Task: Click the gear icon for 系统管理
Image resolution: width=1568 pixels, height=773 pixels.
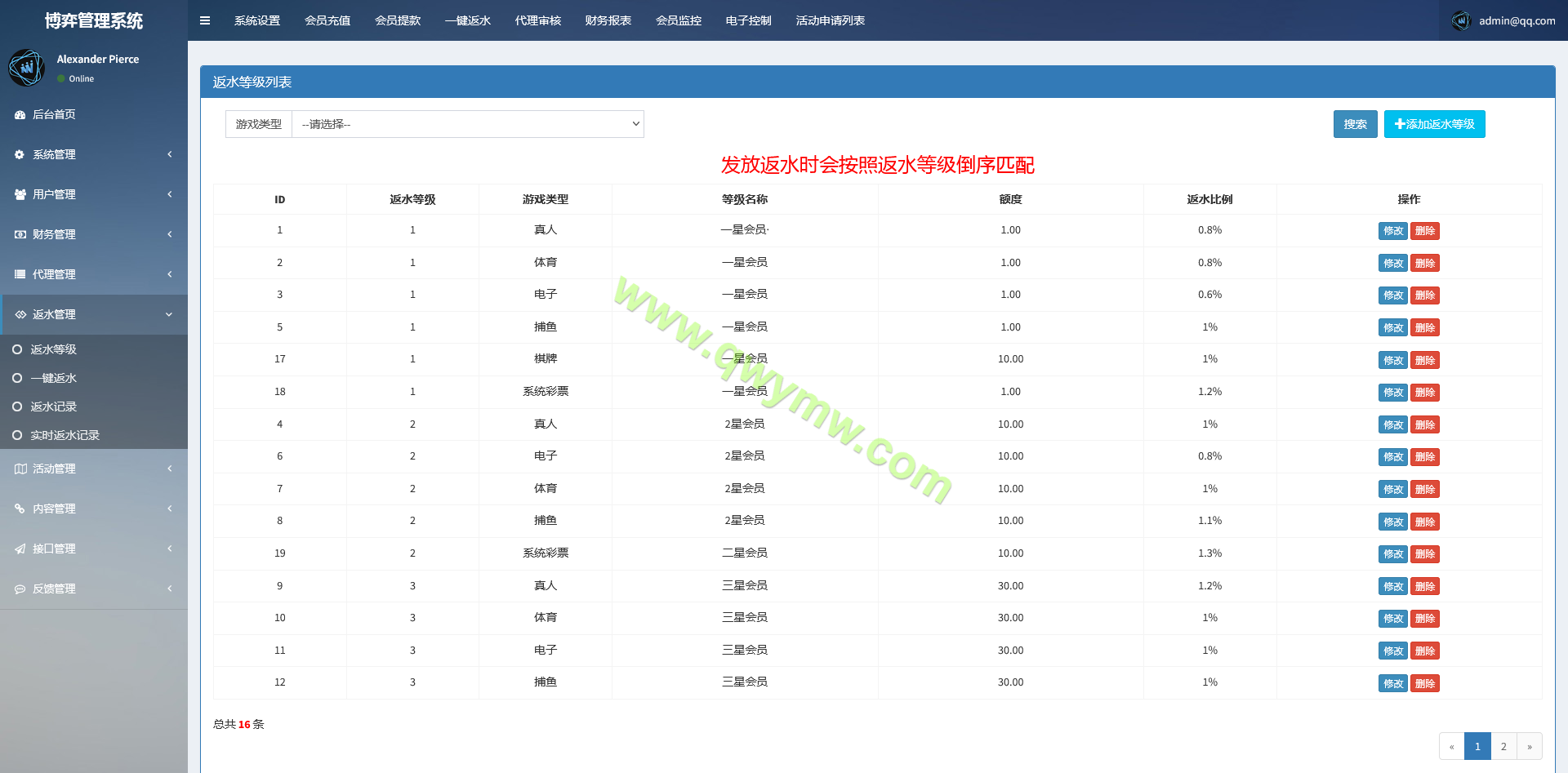Action: point(20,155)
